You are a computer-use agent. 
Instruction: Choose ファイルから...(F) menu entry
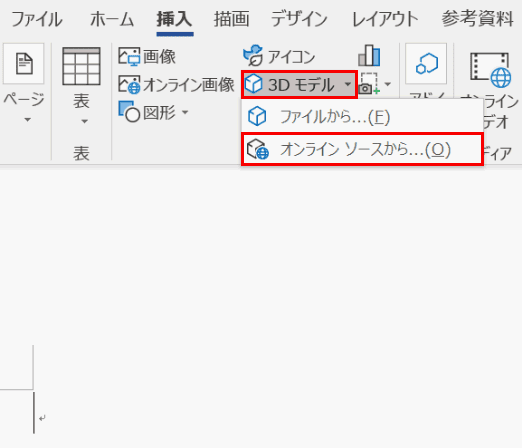click(362, 117)
